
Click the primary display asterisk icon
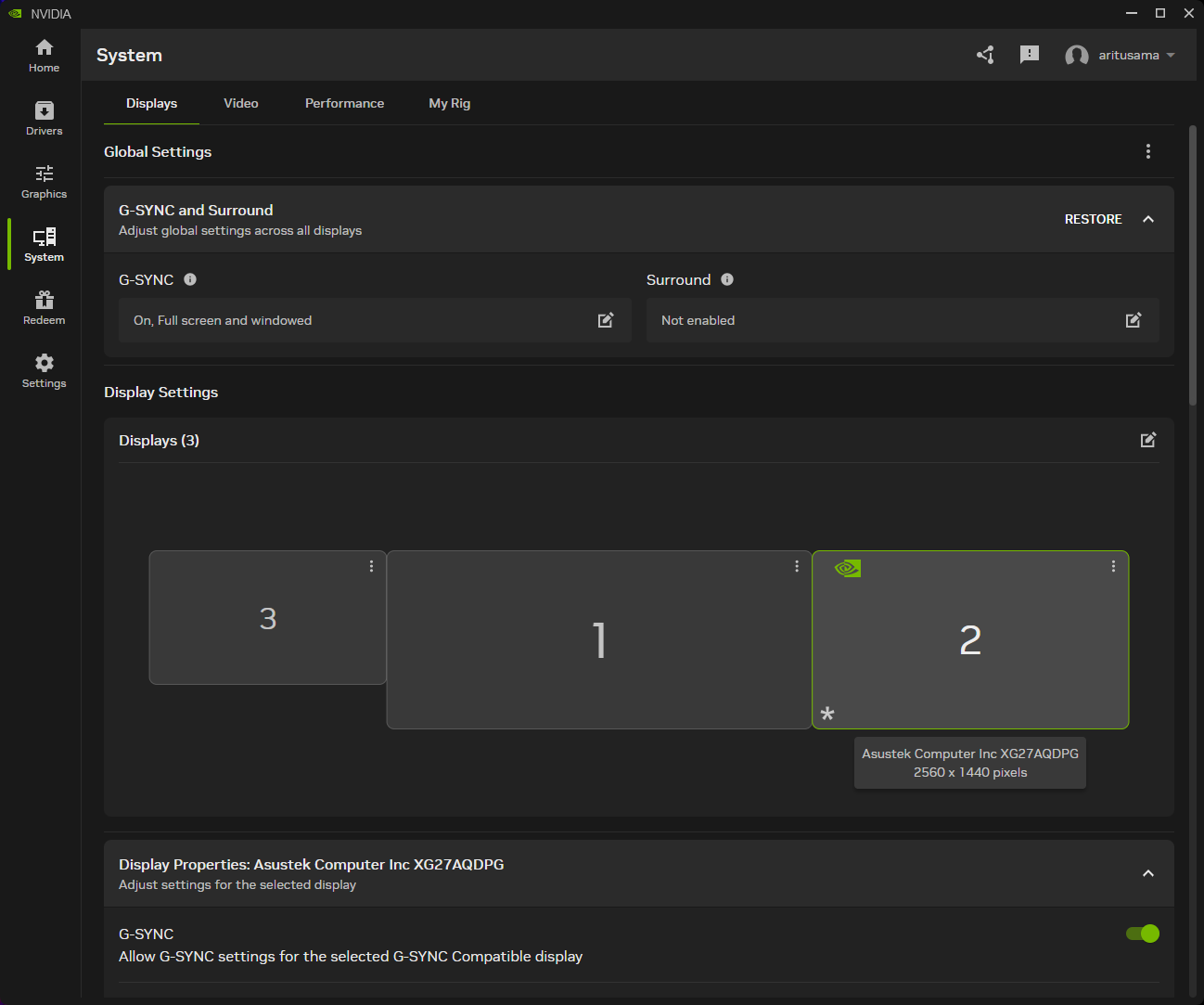[x=827, y=714]
